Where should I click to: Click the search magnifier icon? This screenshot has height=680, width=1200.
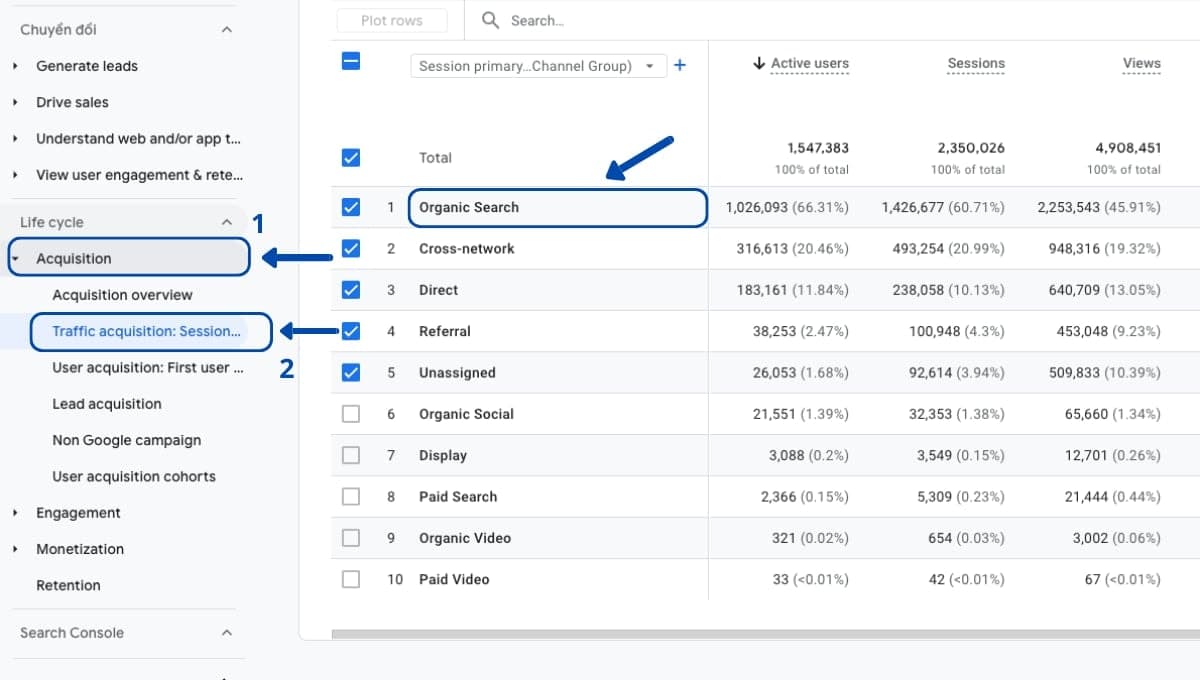490,20
